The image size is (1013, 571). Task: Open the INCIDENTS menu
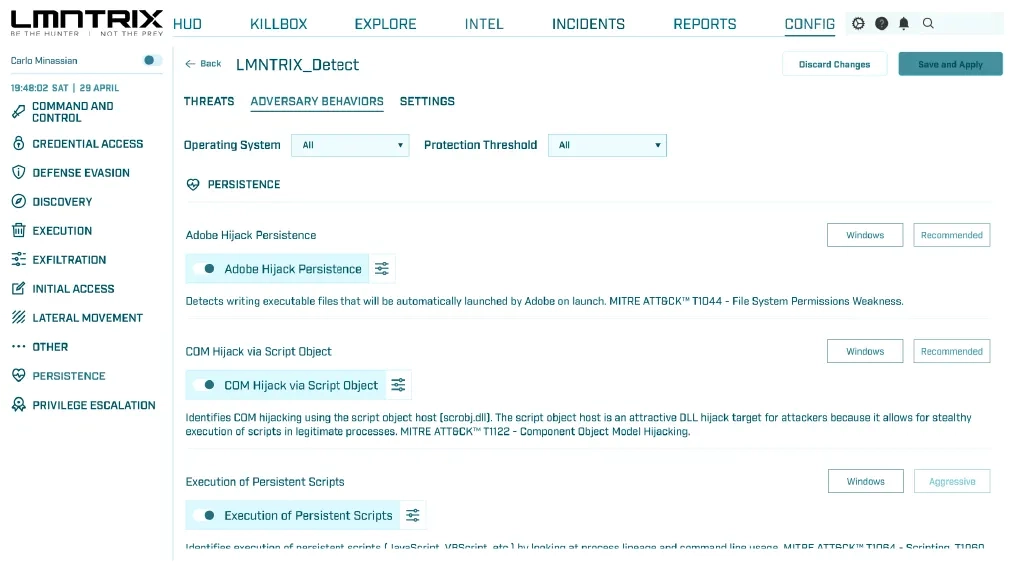pos(588,24)
